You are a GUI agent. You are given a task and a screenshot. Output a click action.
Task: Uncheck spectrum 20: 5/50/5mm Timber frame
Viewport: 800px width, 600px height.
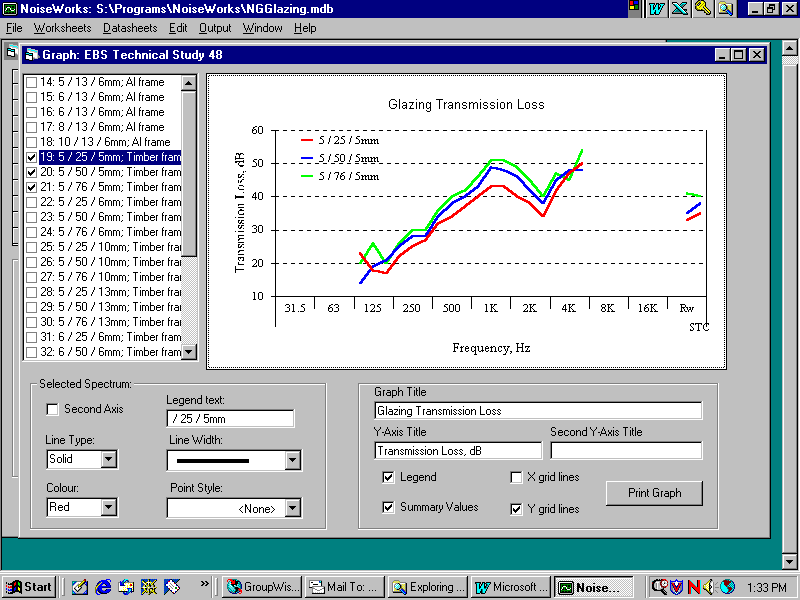[x=32, y=172]
